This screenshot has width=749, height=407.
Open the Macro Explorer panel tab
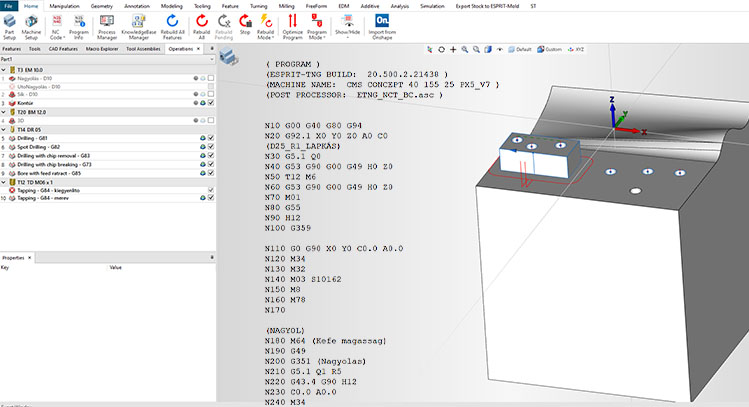pos(102,49)
